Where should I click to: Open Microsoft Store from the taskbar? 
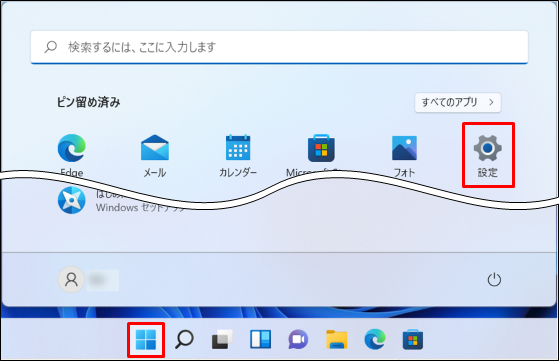413,340
